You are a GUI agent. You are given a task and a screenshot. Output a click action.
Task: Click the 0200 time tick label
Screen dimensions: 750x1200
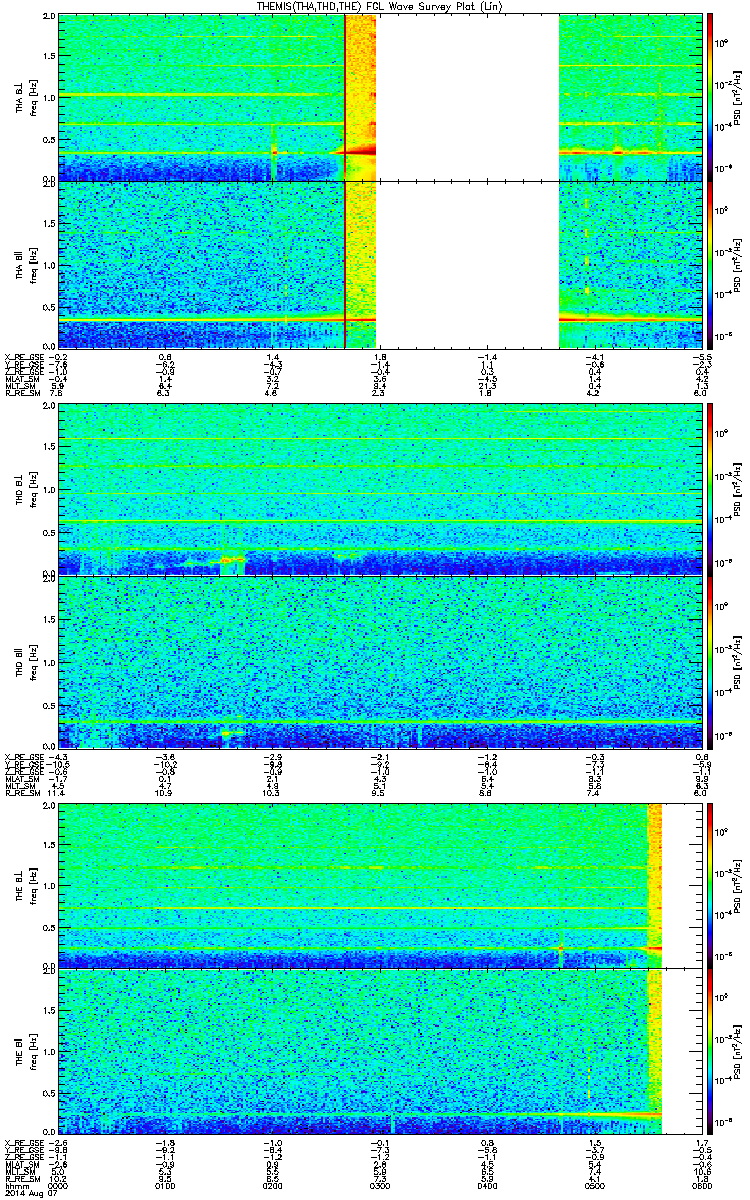(272, 1184)
